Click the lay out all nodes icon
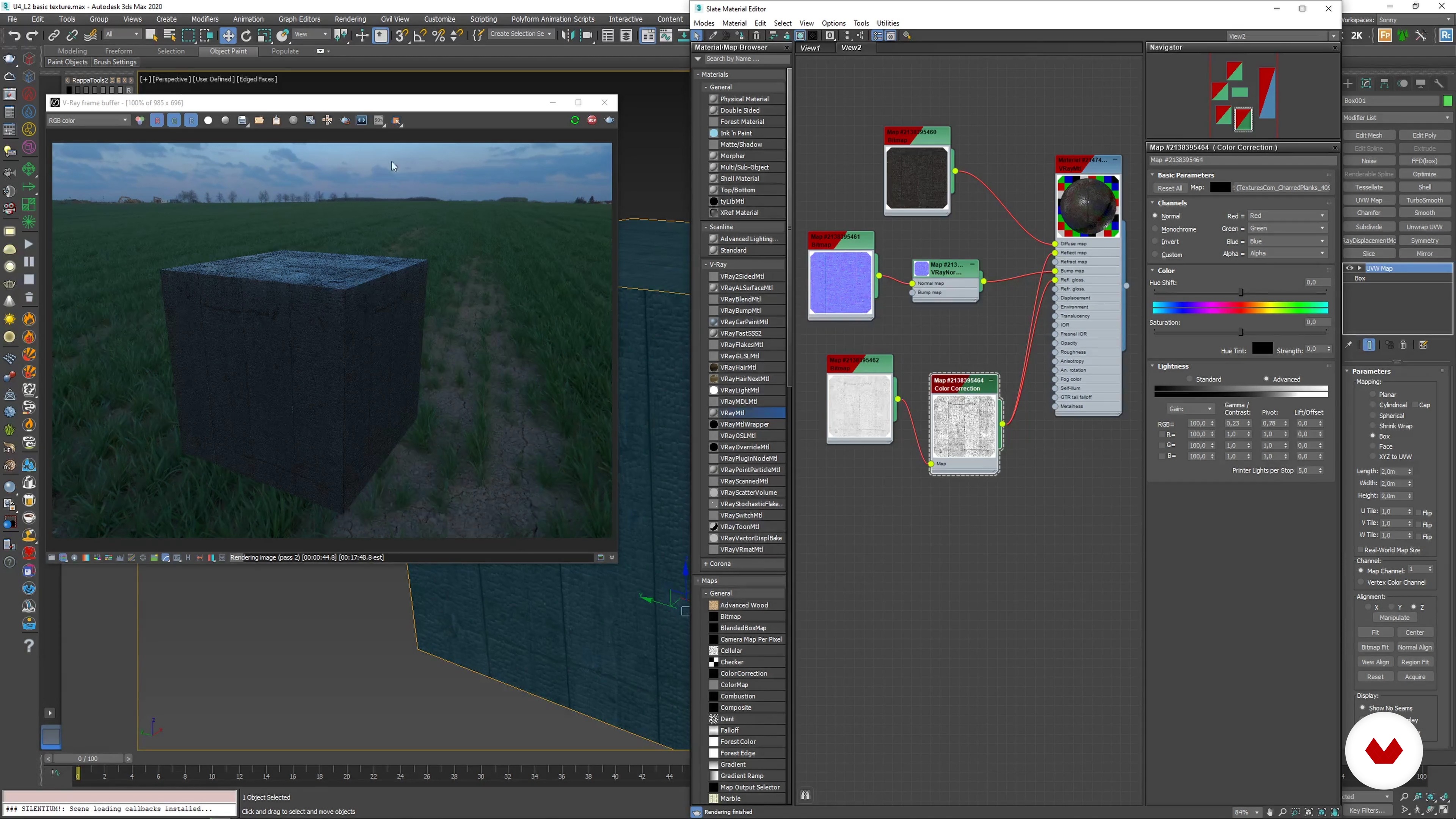1456x819 pixels. coord(847,36)
